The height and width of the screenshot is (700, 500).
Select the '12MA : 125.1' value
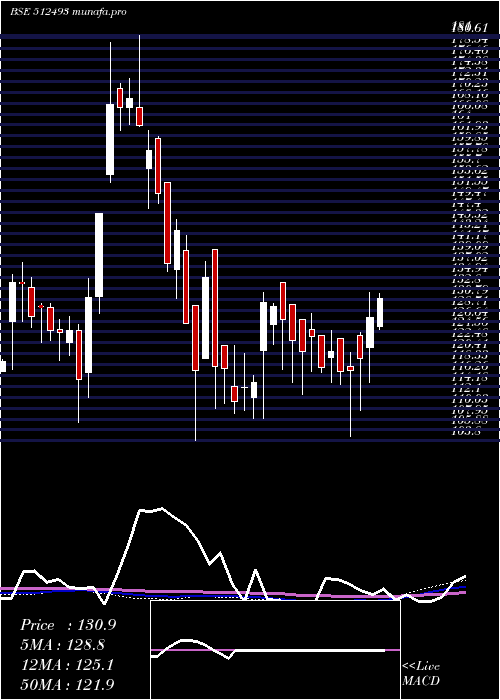[x=67, y=665]
